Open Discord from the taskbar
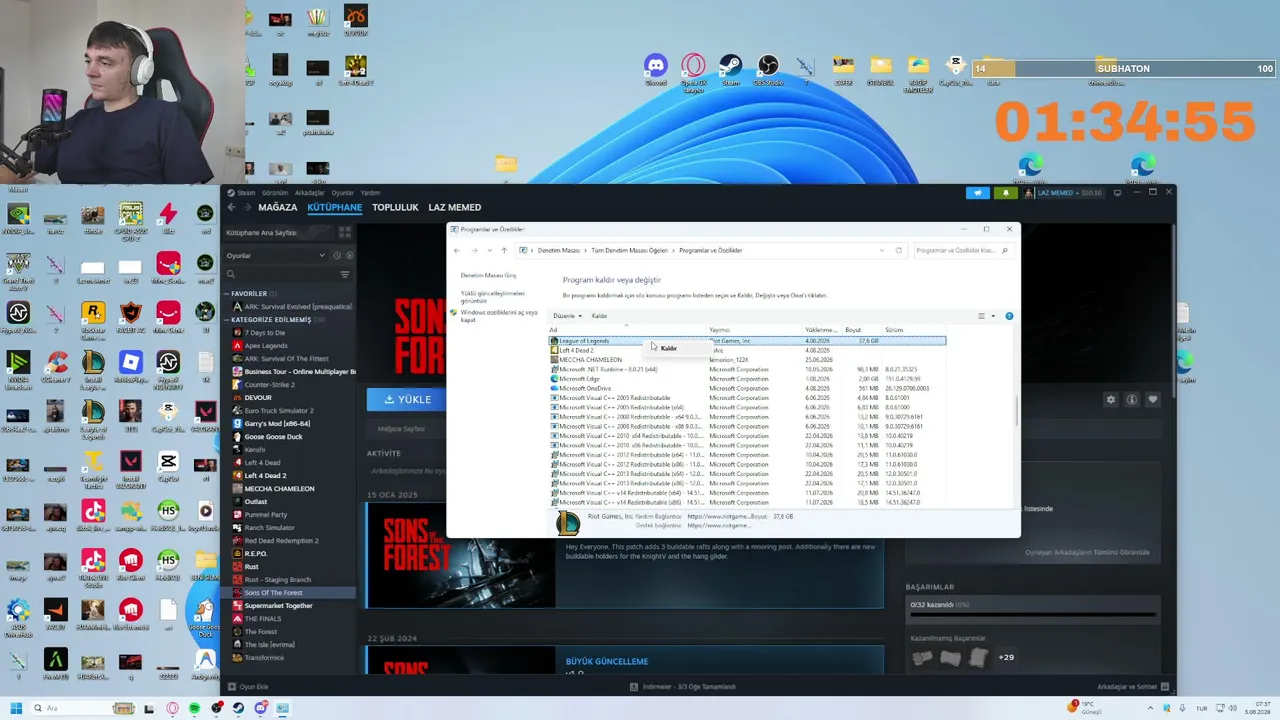This screenshot has width=1280, height=720. [x=260, y=708]
